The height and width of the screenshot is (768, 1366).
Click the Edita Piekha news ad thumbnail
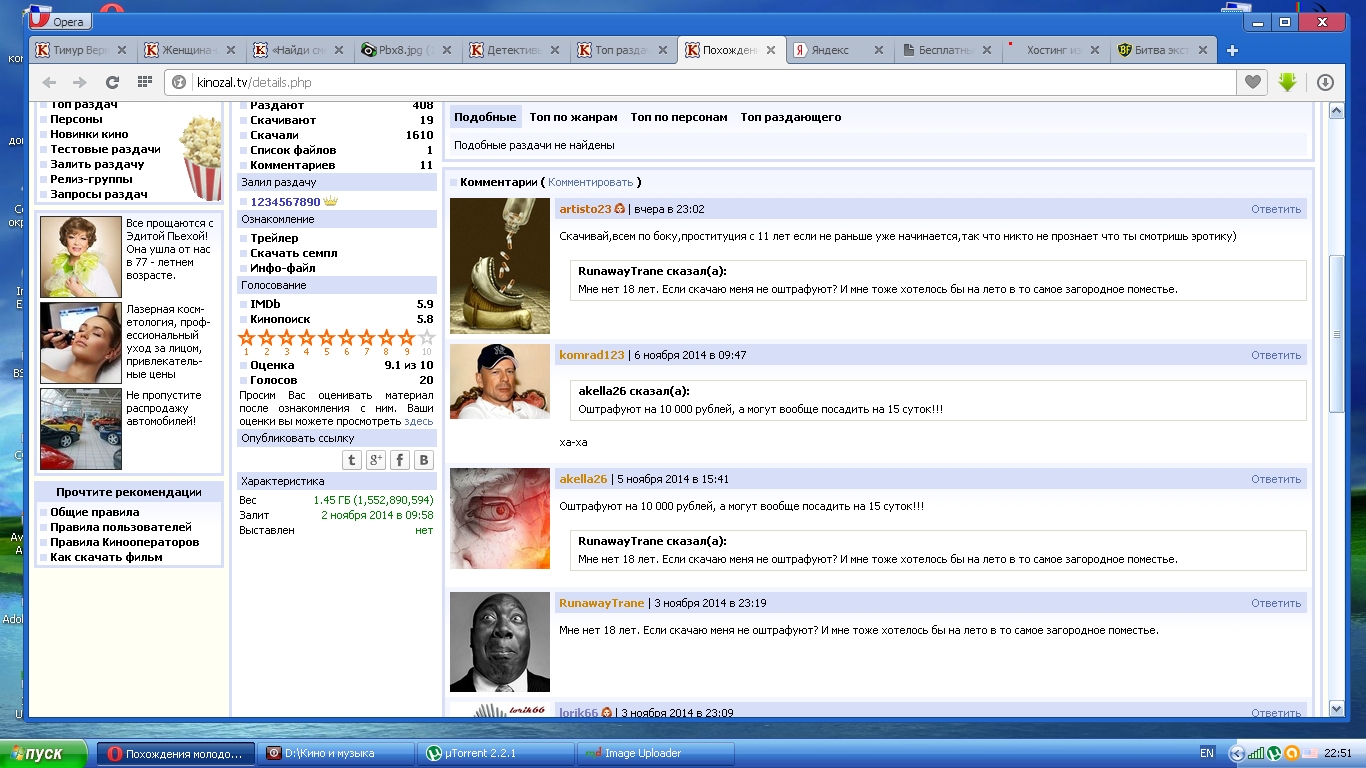click(81, 257)
